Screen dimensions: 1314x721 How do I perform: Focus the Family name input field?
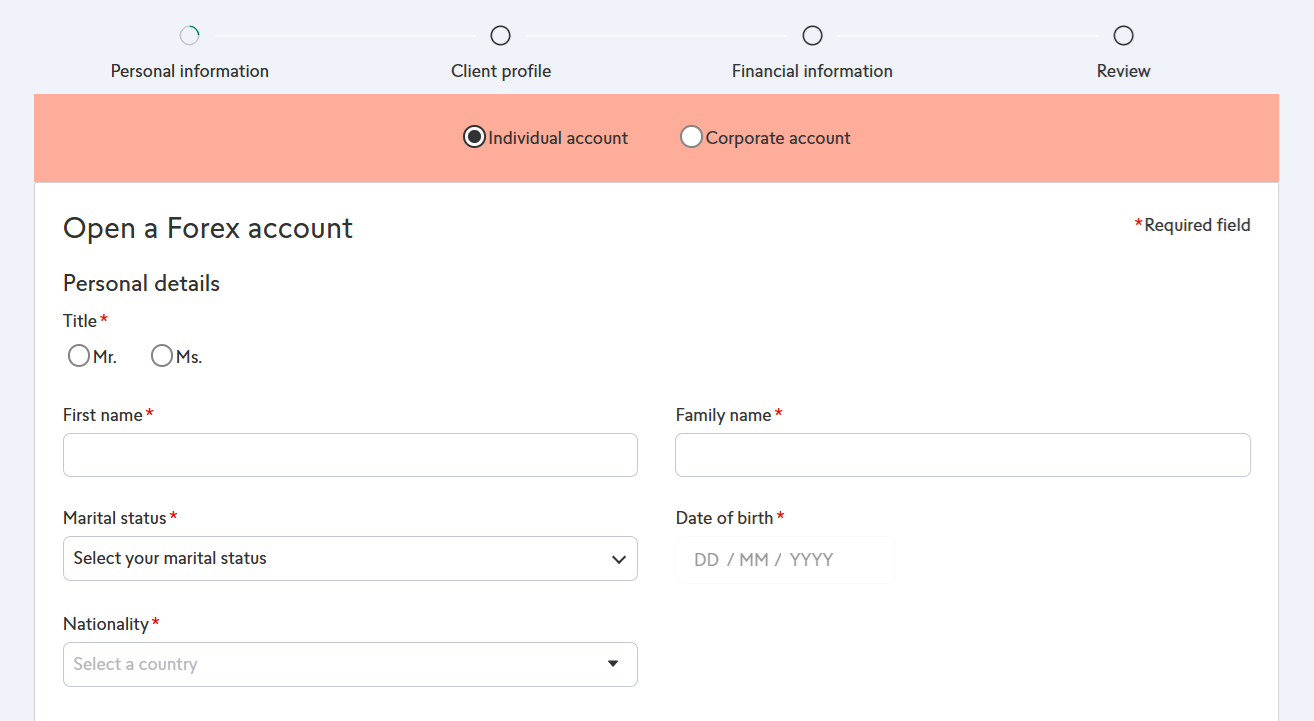coord(963,455)
